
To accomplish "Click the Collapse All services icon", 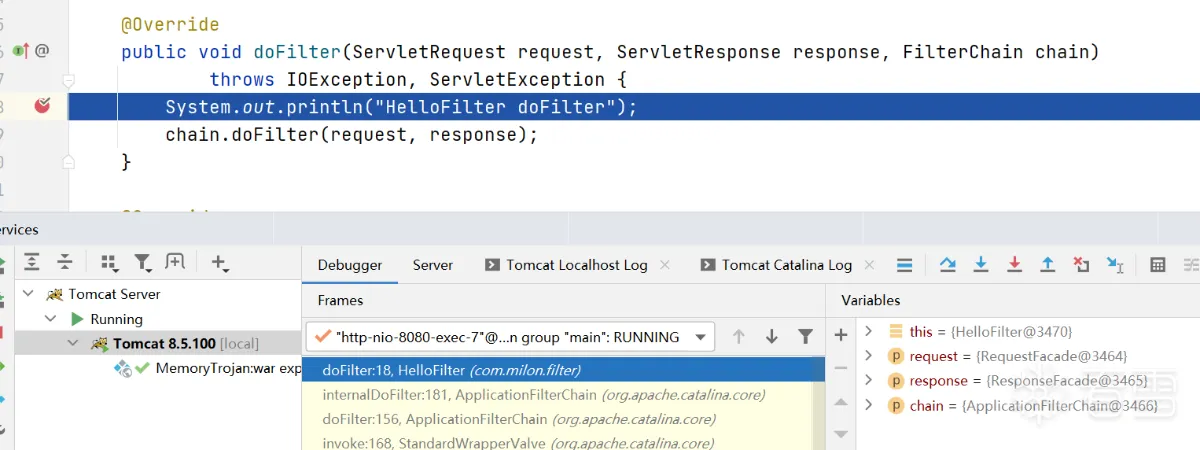I will pos(65,262).
